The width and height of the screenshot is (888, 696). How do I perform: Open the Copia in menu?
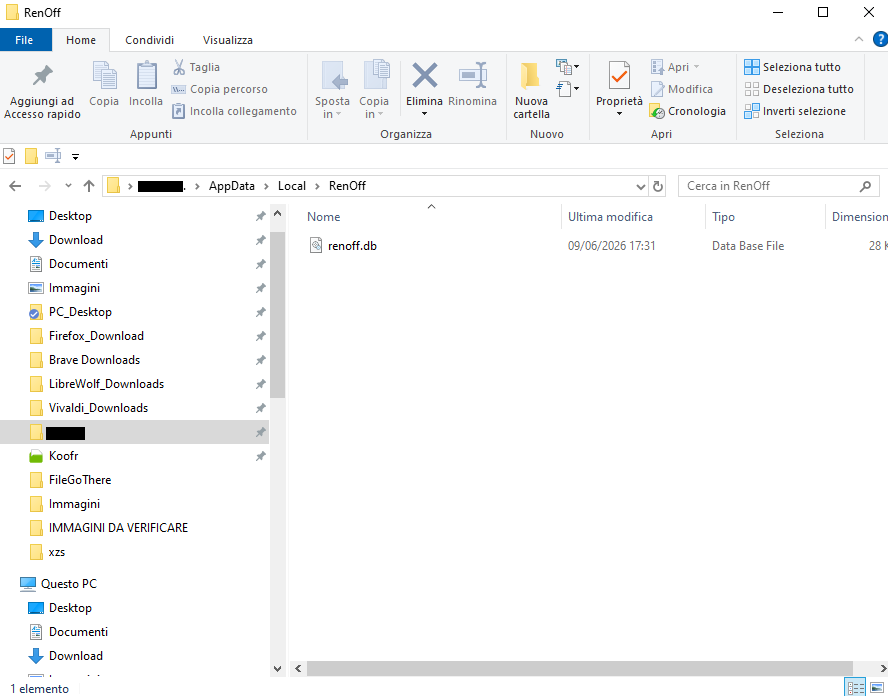[x=374, y=90]
